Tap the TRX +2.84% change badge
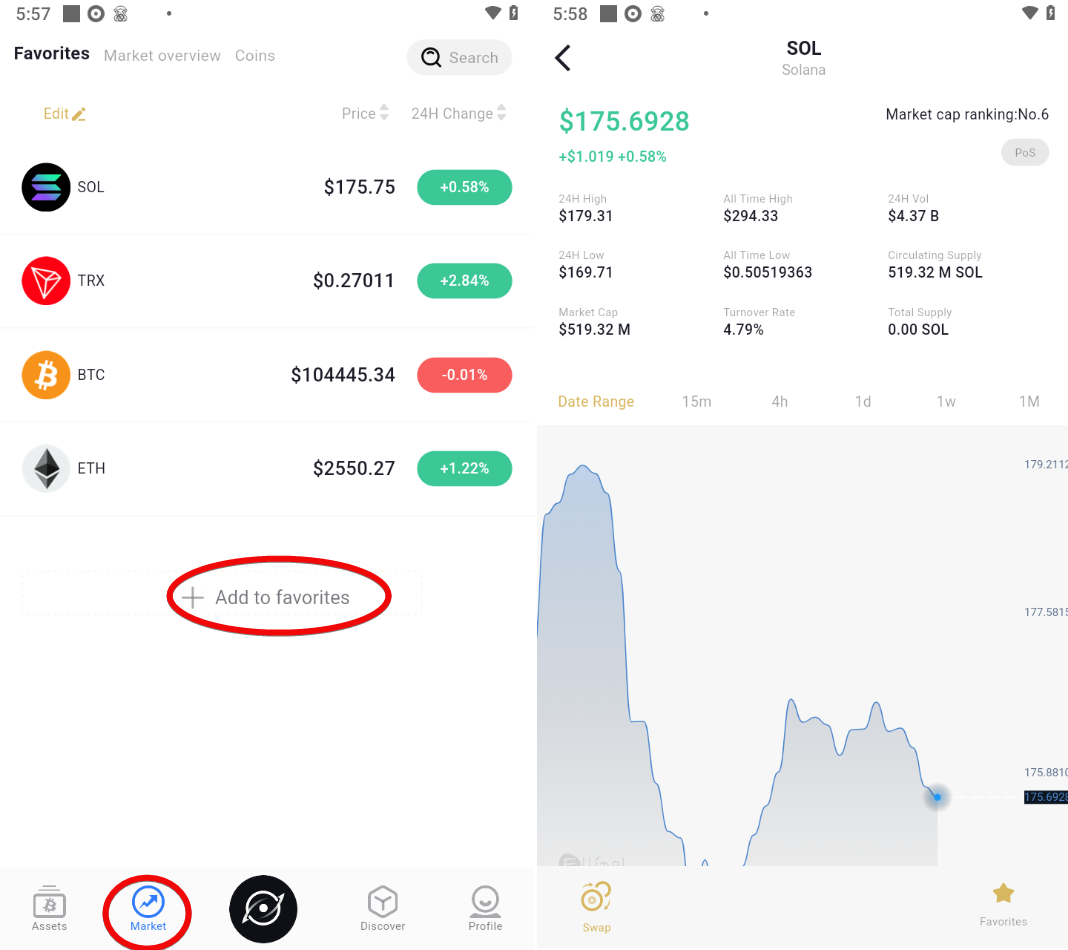This screenshot has height=950, width=1068. [x=465, y=281]
